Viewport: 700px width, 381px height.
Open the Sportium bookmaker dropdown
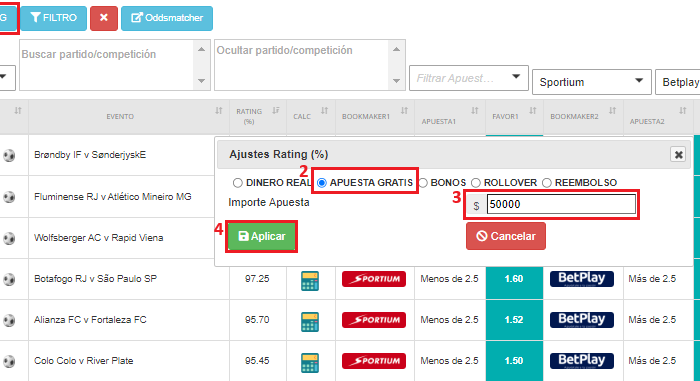coord(592,82)
